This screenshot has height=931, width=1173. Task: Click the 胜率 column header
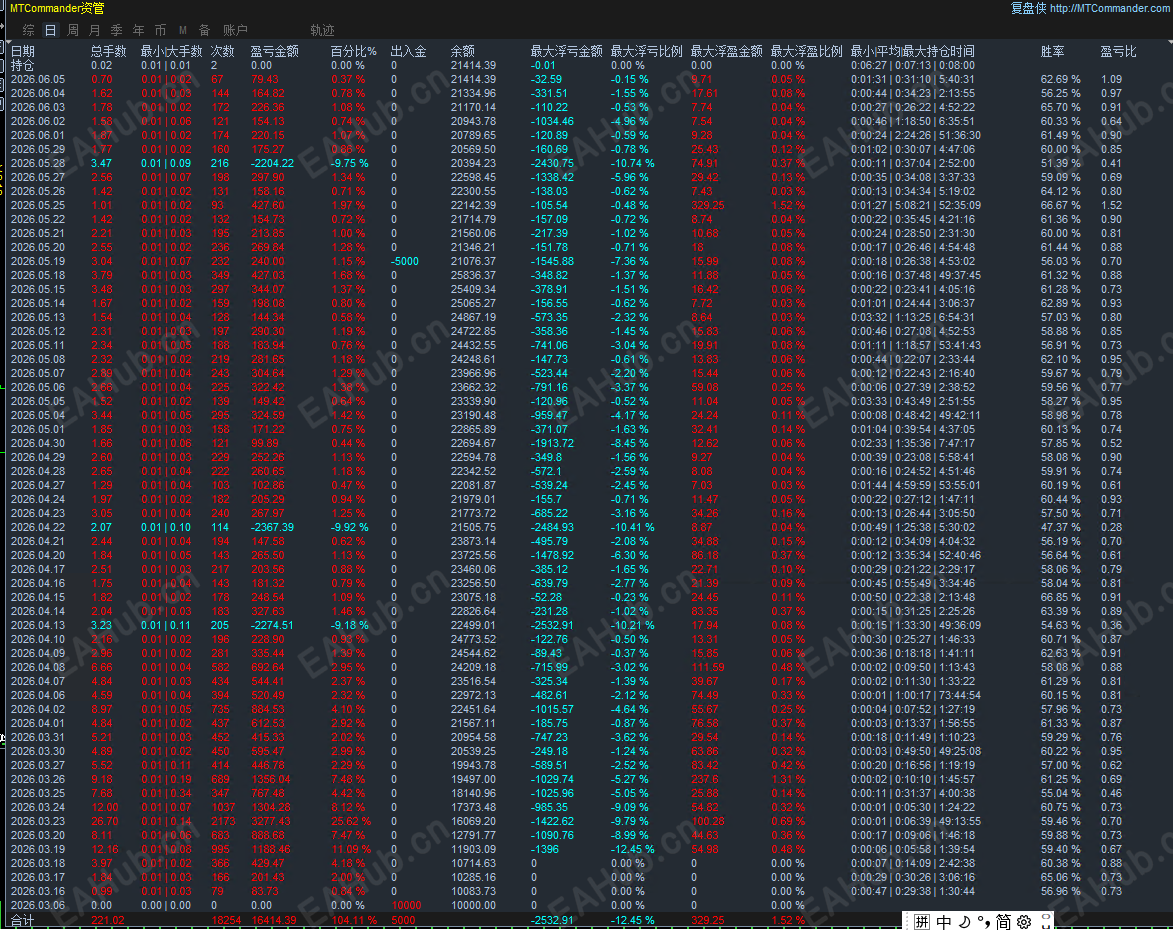1053,52
